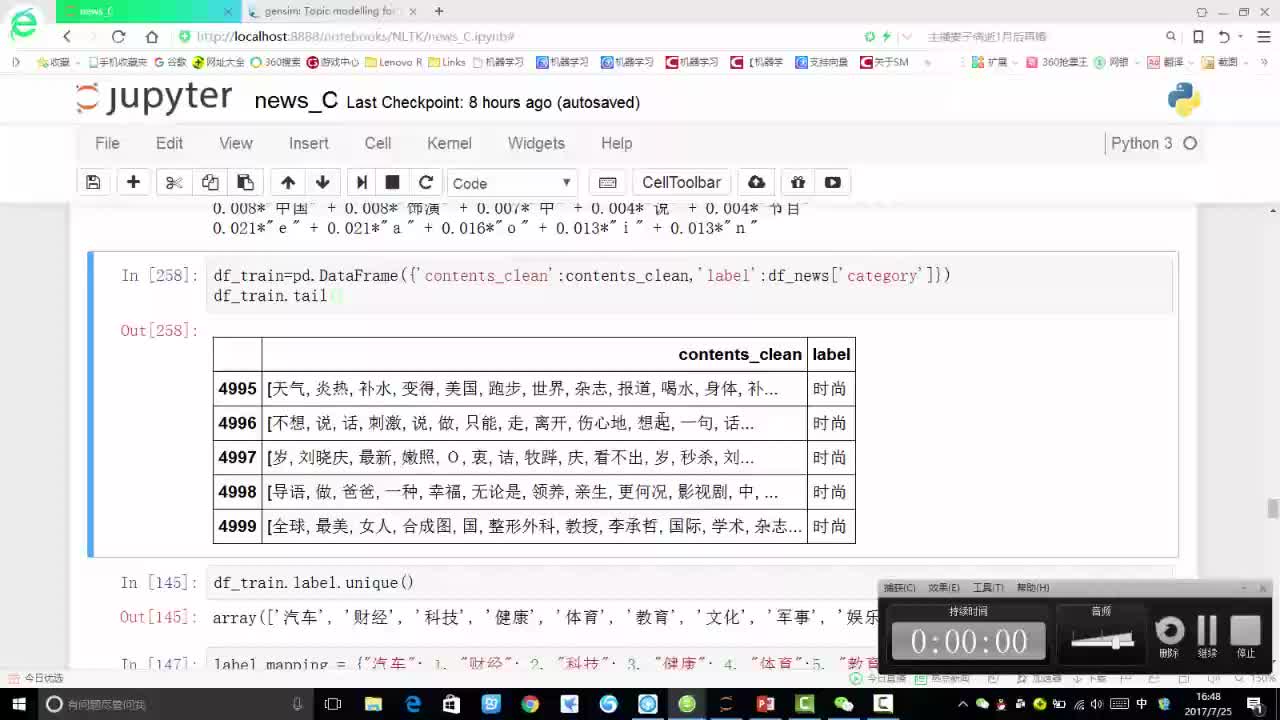The height and width of the screenshot is (720, 1280).
Task: Move selected cell up arrow
Action: click(288, 182)
